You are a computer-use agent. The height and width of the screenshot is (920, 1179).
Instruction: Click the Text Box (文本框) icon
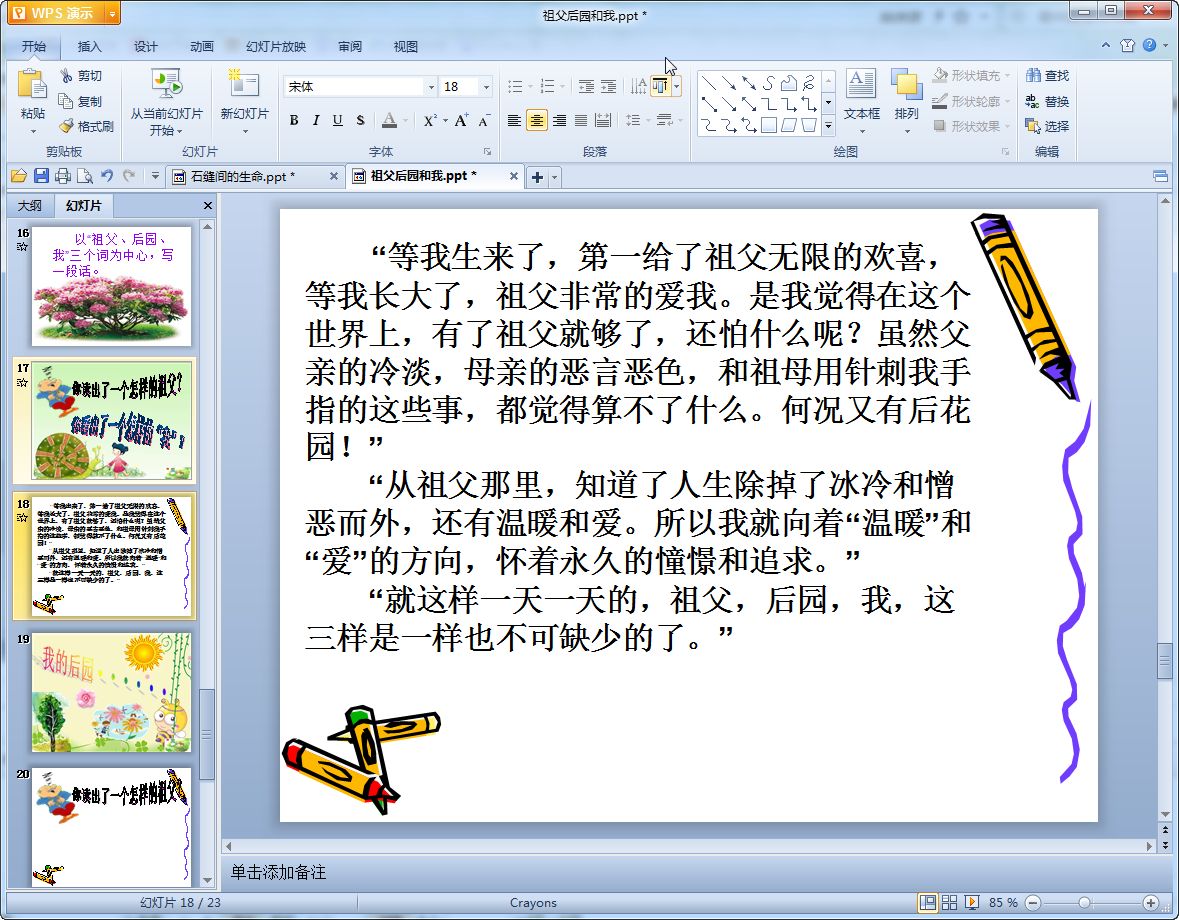861,84
